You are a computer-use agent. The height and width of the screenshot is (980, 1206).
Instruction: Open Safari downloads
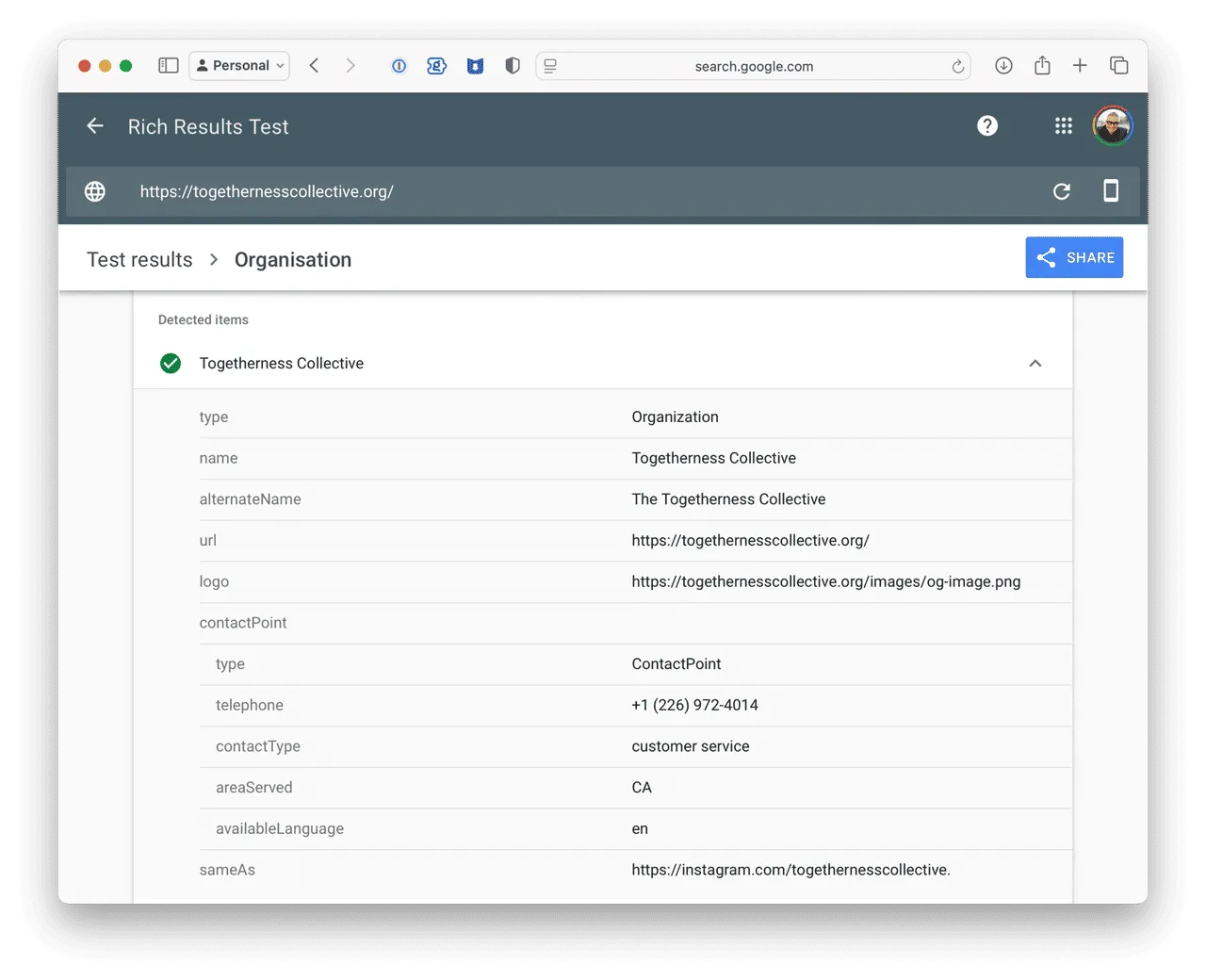[x=1003, y=66]
